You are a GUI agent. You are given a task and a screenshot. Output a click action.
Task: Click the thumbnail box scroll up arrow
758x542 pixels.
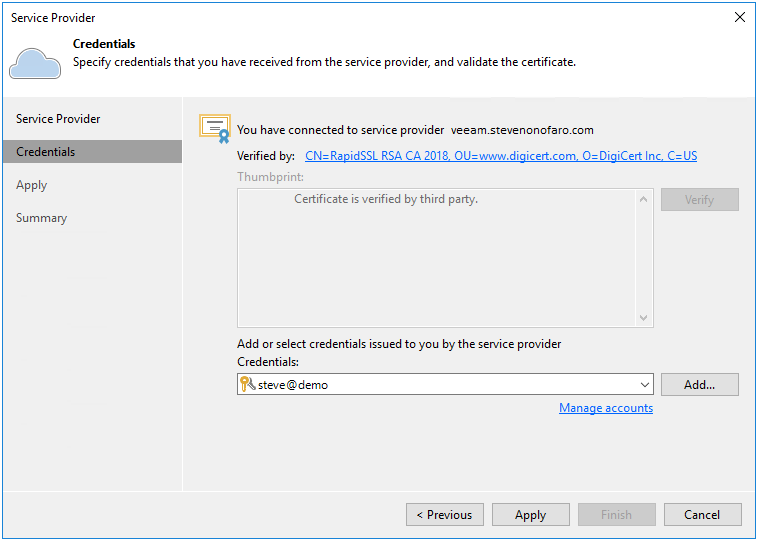coord(644,199)
